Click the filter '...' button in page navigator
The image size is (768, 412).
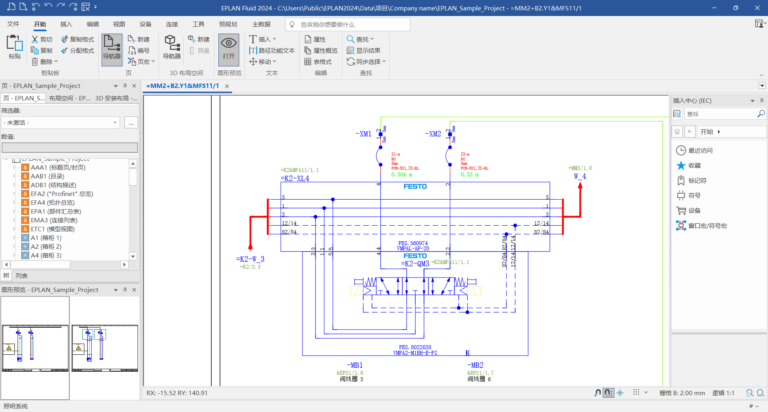pyautogui.click(x=131, y=122)
